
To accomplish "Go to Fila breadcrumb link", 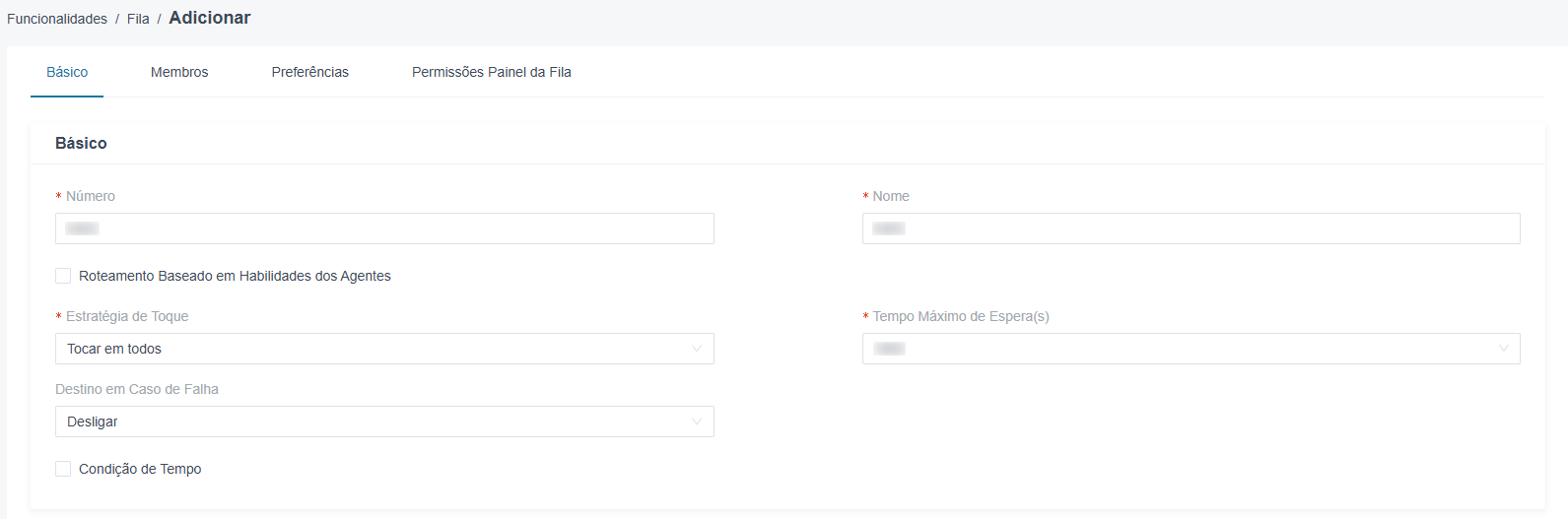I will (x=138, y=19).
